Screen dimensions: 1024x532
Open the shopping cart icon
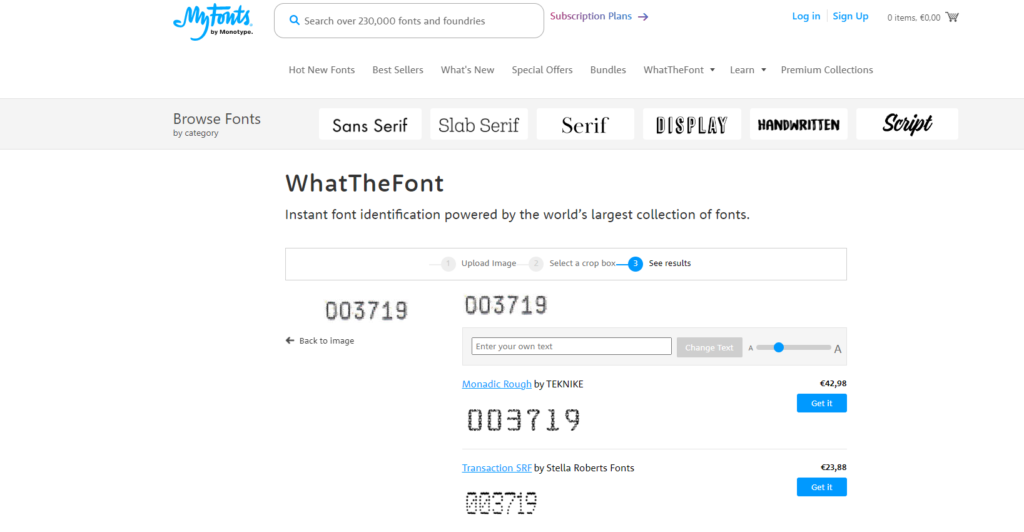point(952,17)
